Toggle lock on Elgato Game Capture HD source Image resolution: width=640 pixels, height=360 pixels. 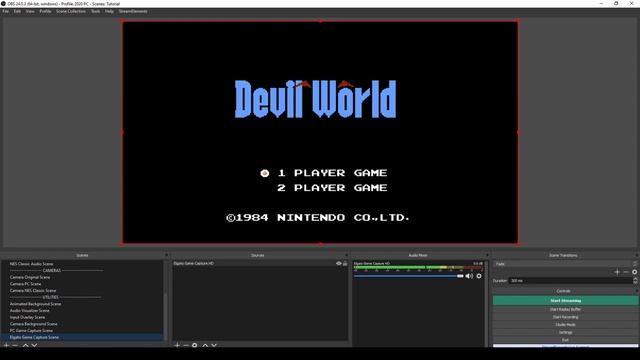pos(345,263)
